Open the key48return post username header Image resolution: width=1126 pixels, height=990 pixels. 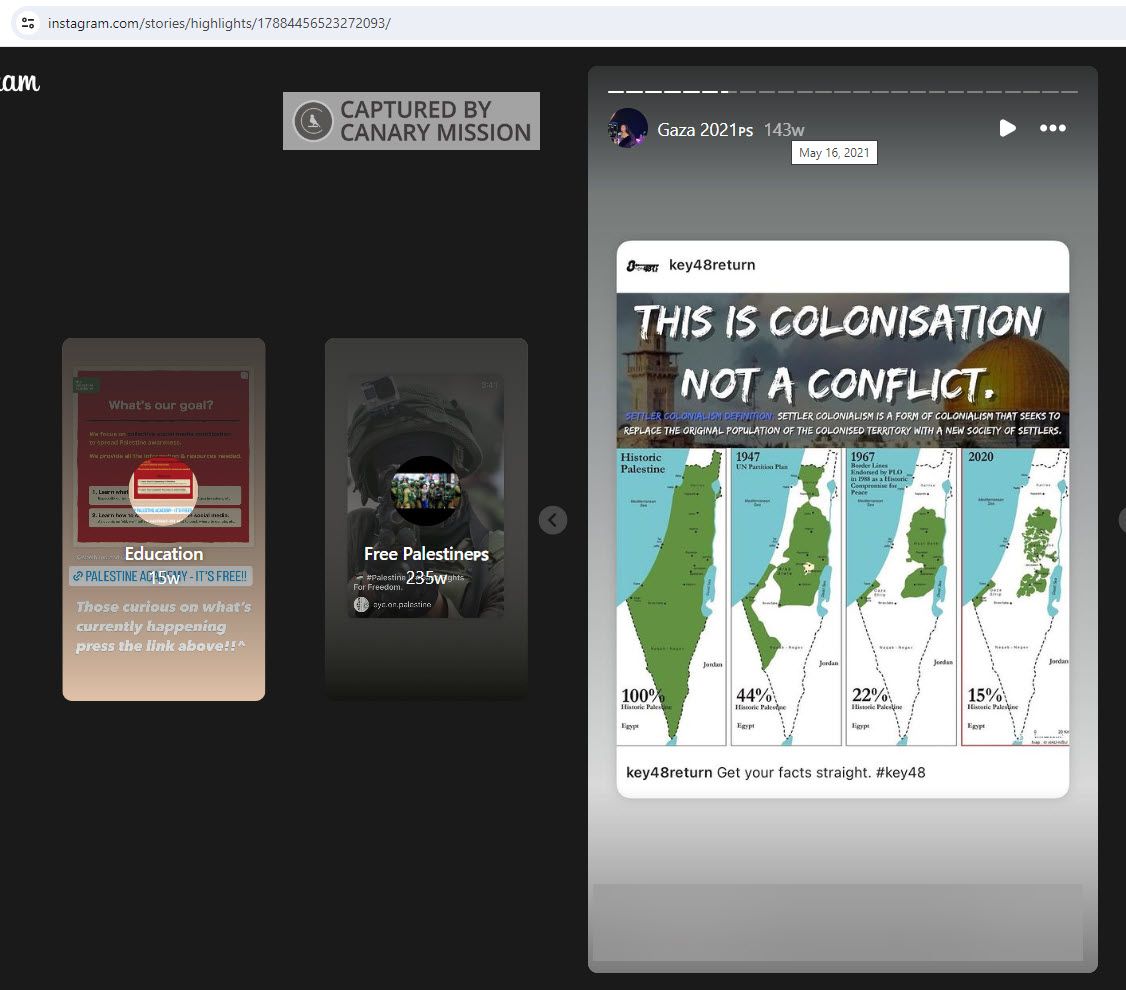712,265
